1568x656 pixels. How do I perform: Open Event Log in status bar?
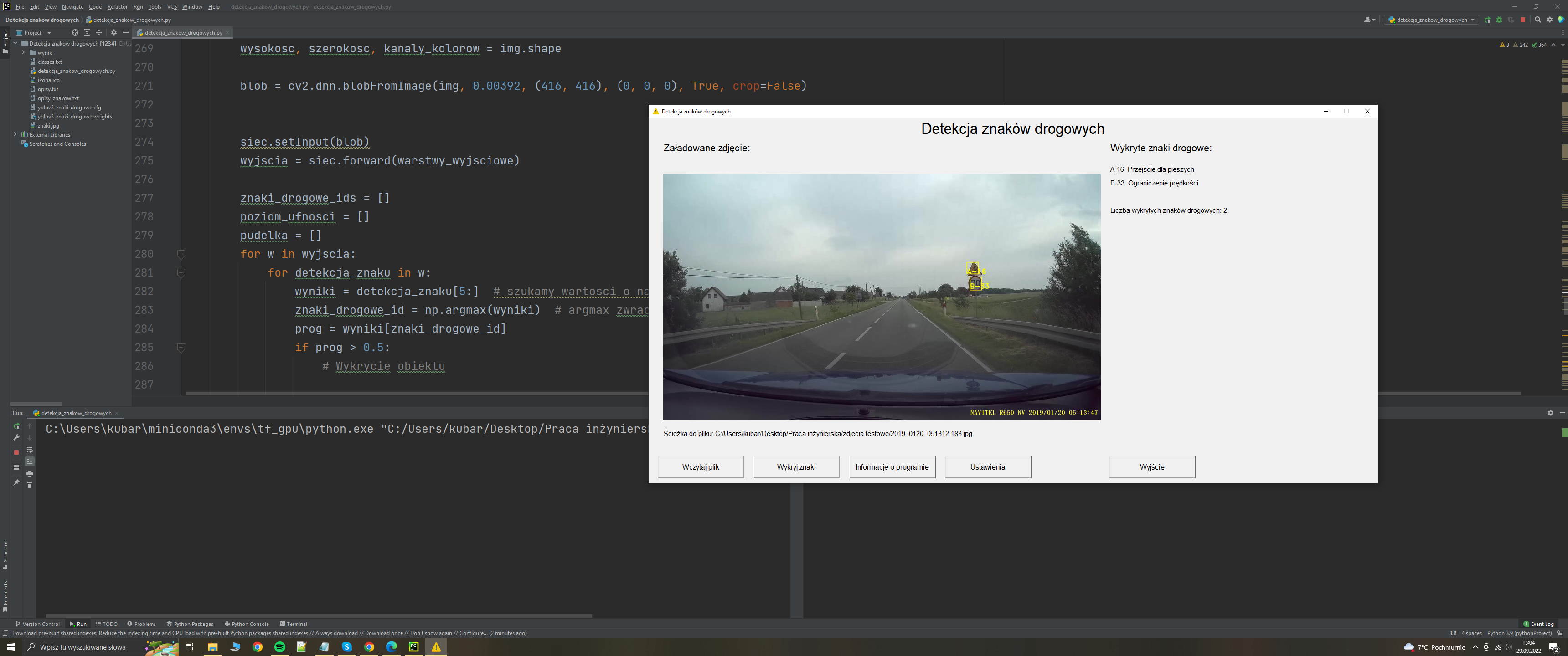pyautogui.click(x=1538, y=624)
